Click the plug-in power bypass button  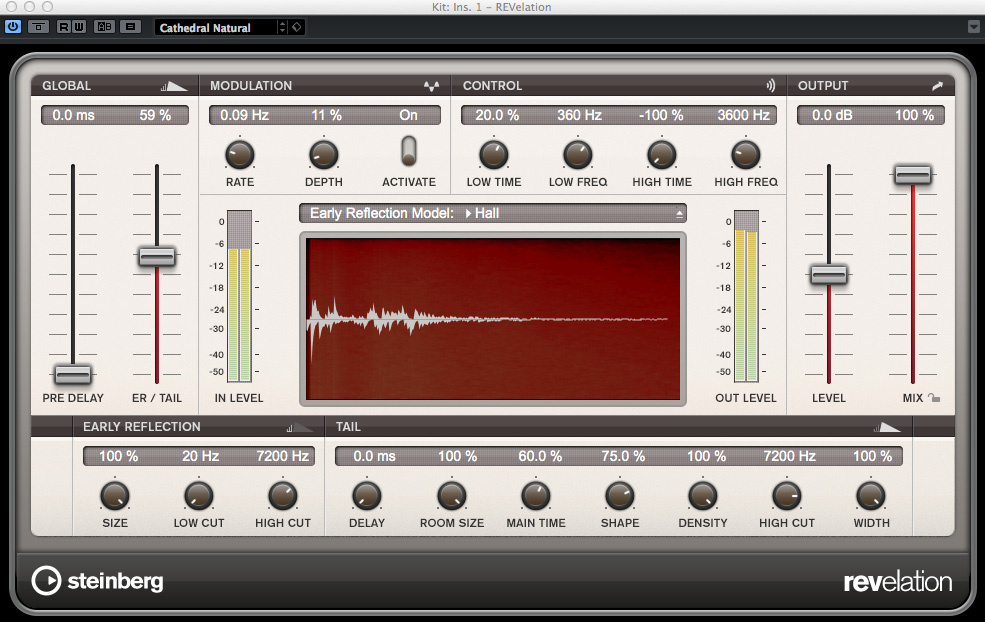[13, 27]
